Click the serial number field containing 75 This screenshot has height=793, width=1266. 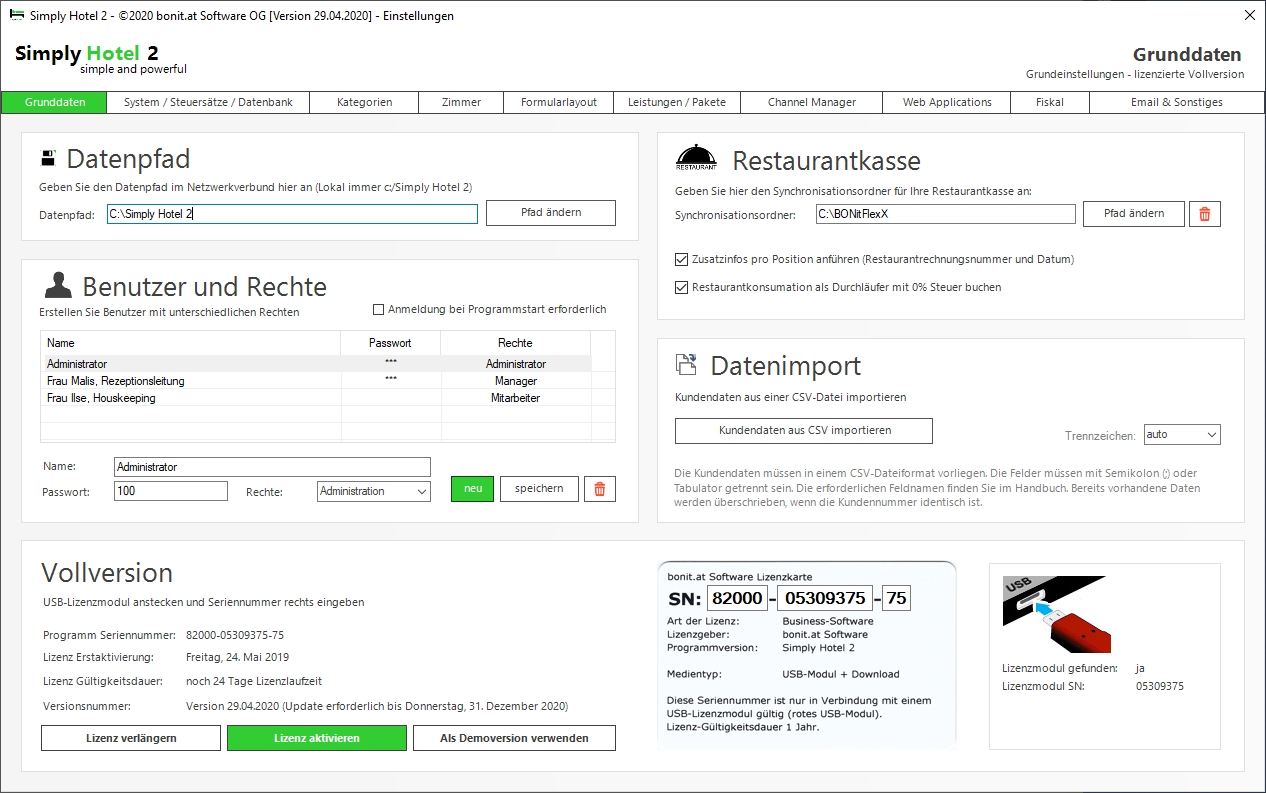click(896, 598)
